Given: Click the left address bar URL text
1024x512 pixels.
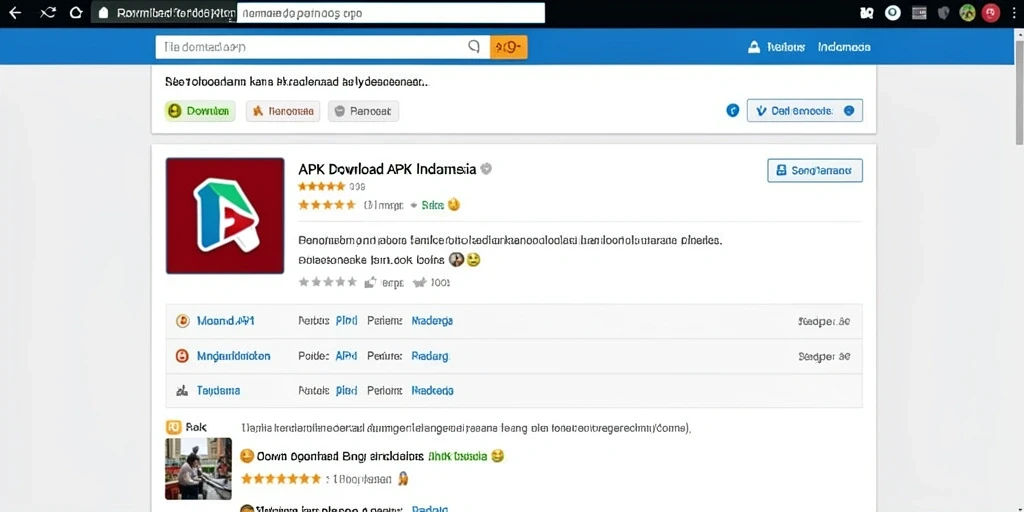Looking at the screenshot, I should 174,13.
